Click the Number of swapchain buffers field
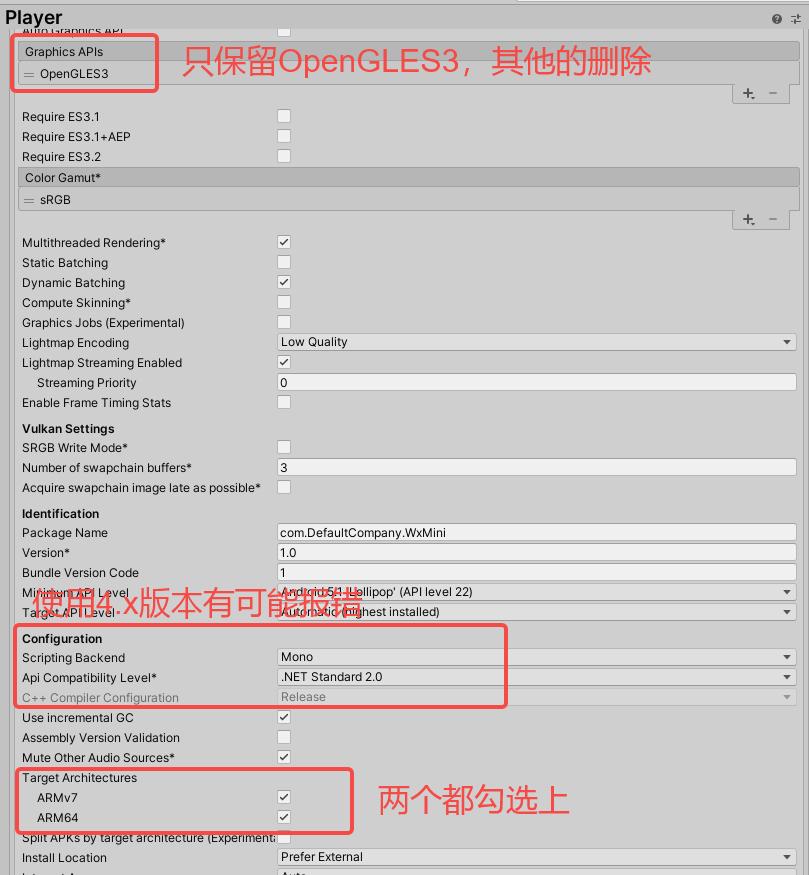The image size is (809, 875). click(x=537, y=468)
